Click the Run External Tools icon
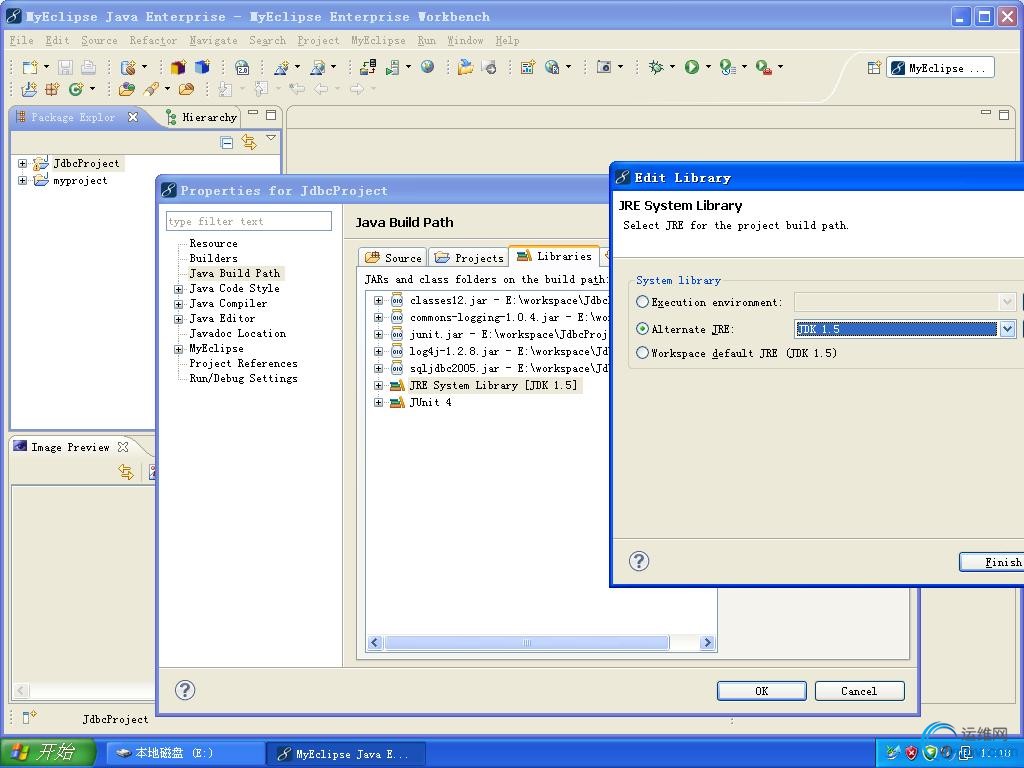 click(763, 67)
